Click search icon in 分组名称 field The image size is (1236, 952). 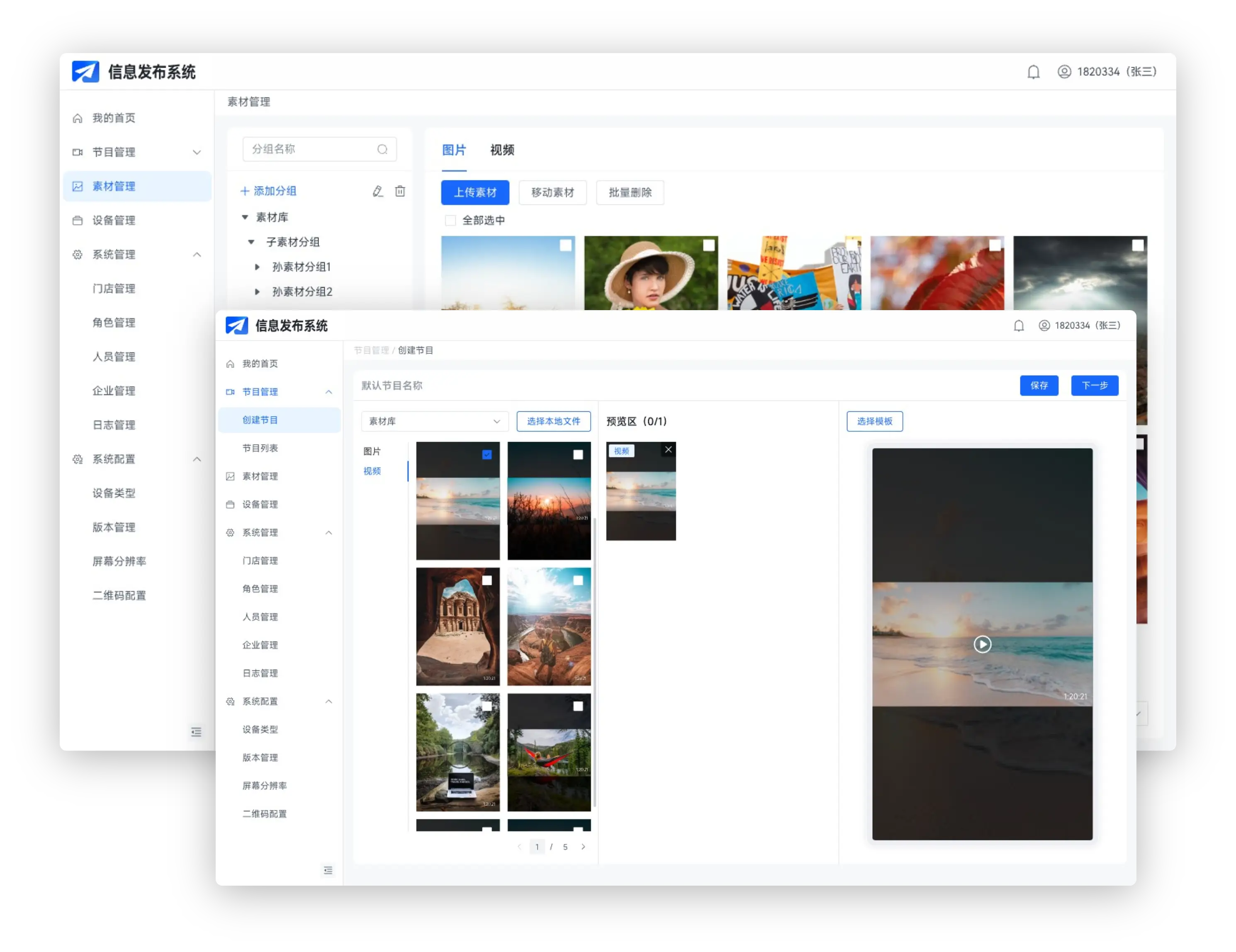point(382,149)
